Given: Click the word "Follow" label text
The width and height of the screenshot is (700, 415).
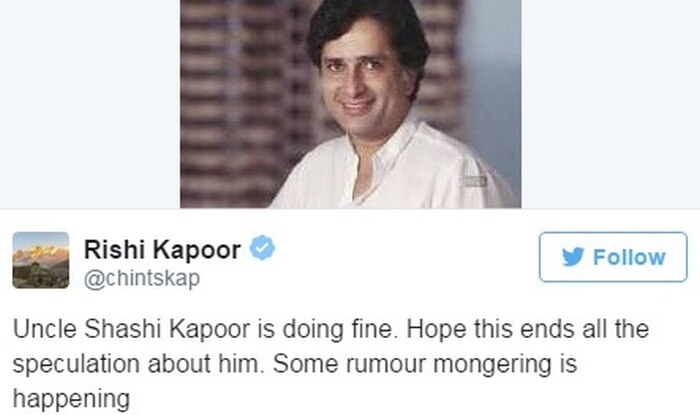Looking at the screenshot, I should [629, 257].
